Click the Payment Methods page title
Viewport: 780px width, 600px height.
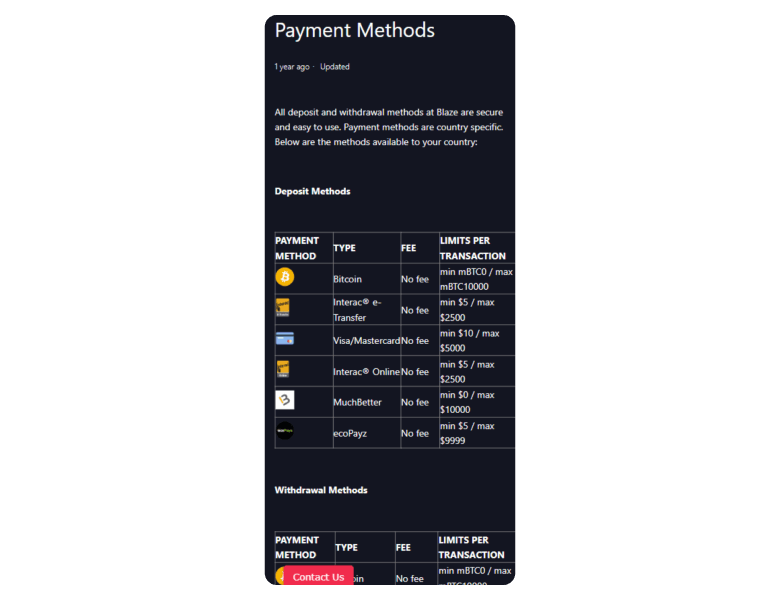tap(355, 30)
